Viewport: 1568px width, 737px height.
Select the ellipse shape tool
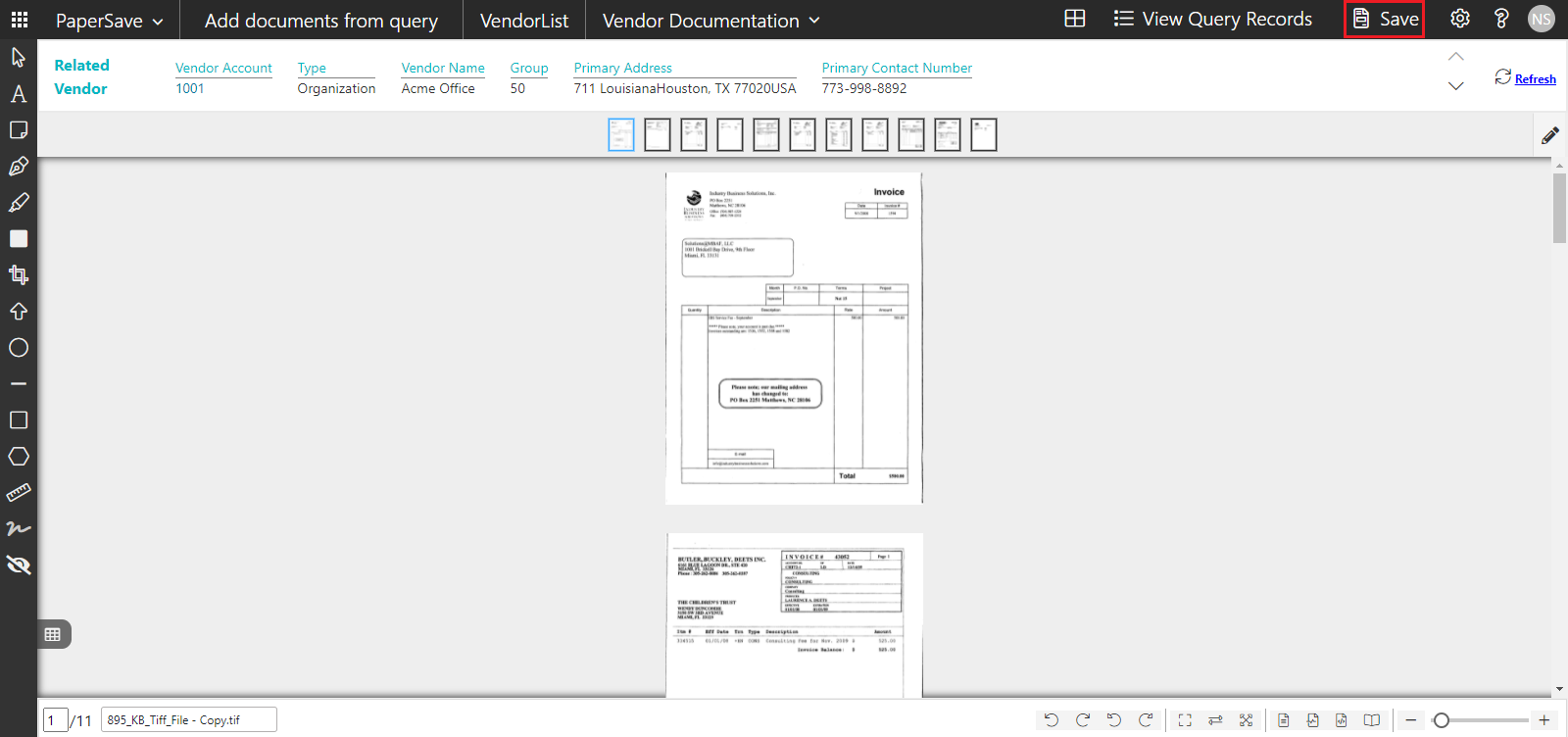[19, 348]
